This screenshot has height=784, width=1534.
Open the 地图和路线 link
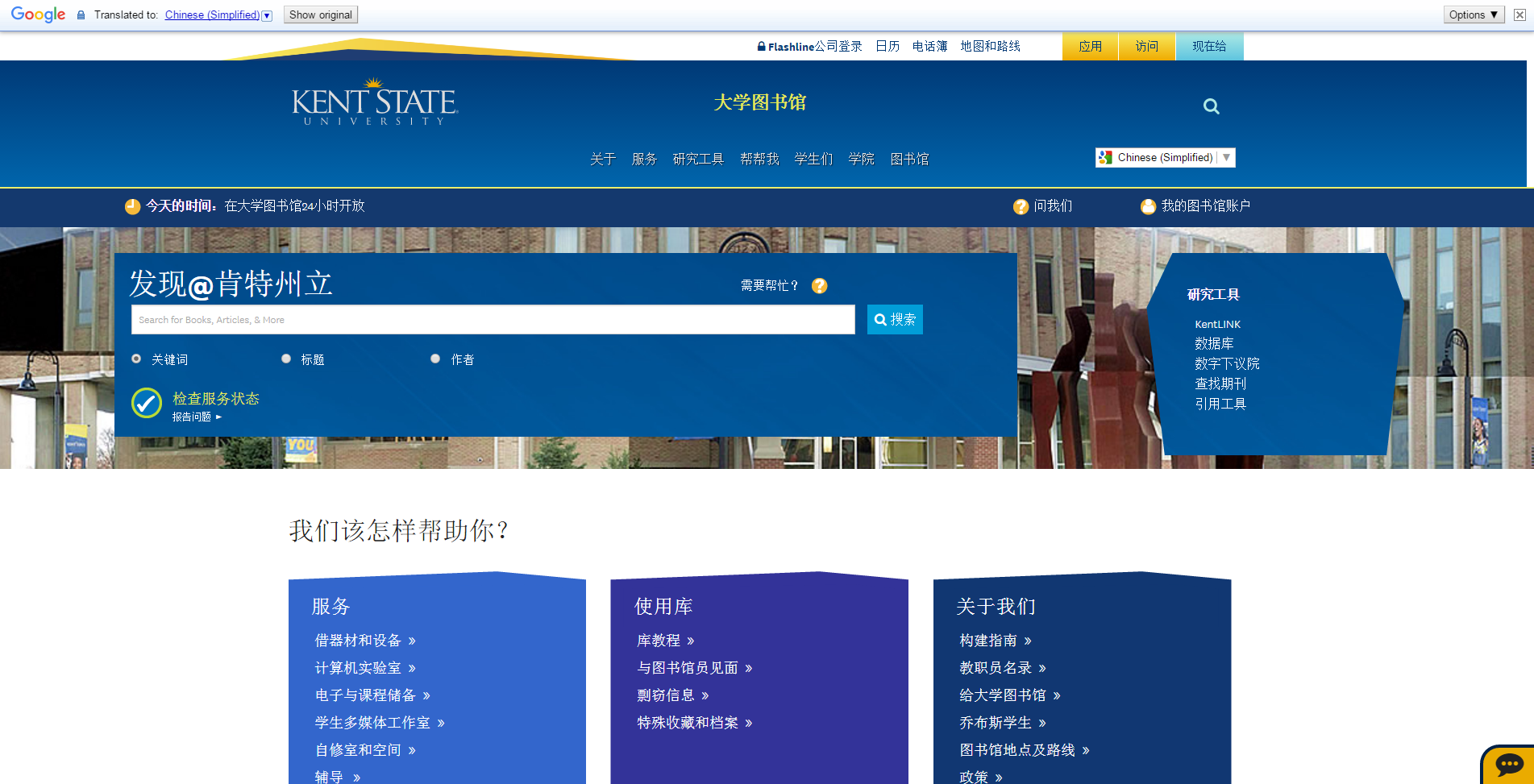coord(990,47)
